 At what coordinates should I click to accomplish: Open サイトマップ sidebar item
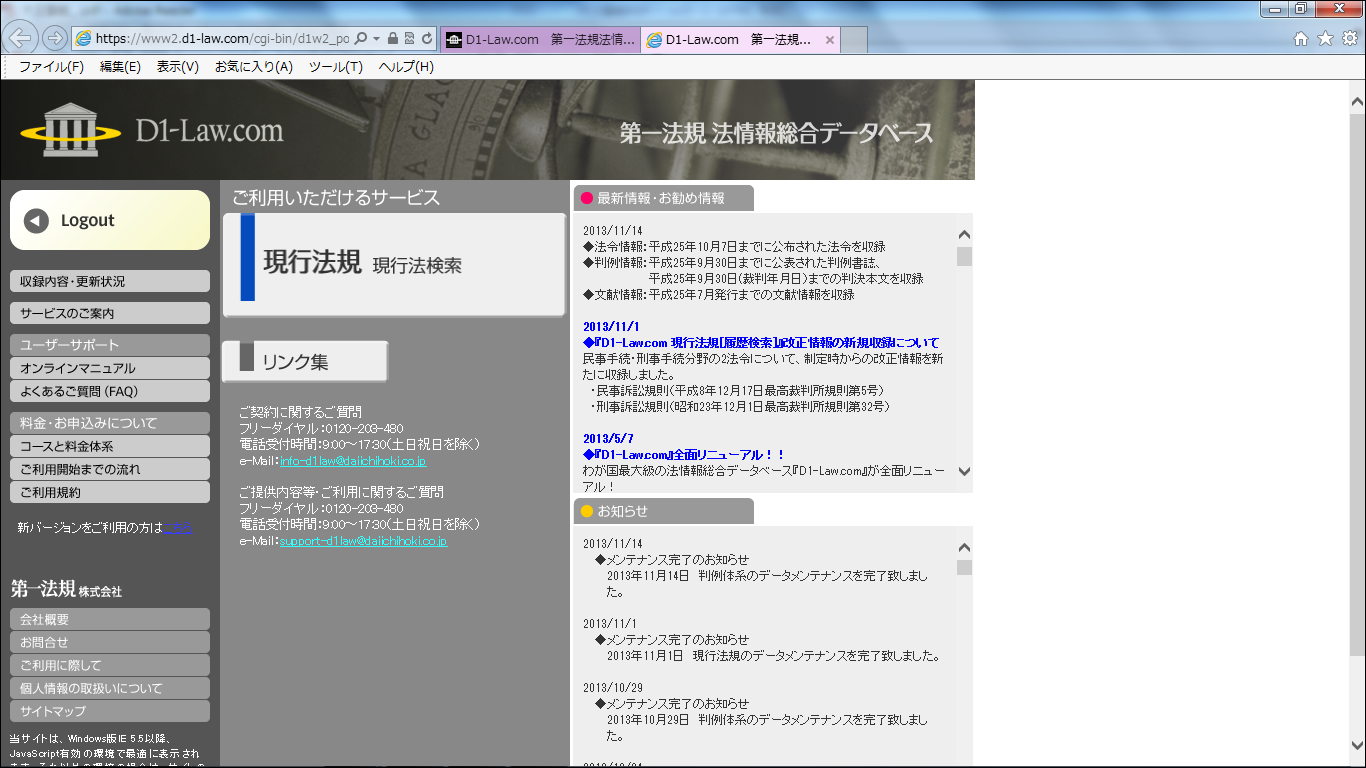click(x=110, y=711)
